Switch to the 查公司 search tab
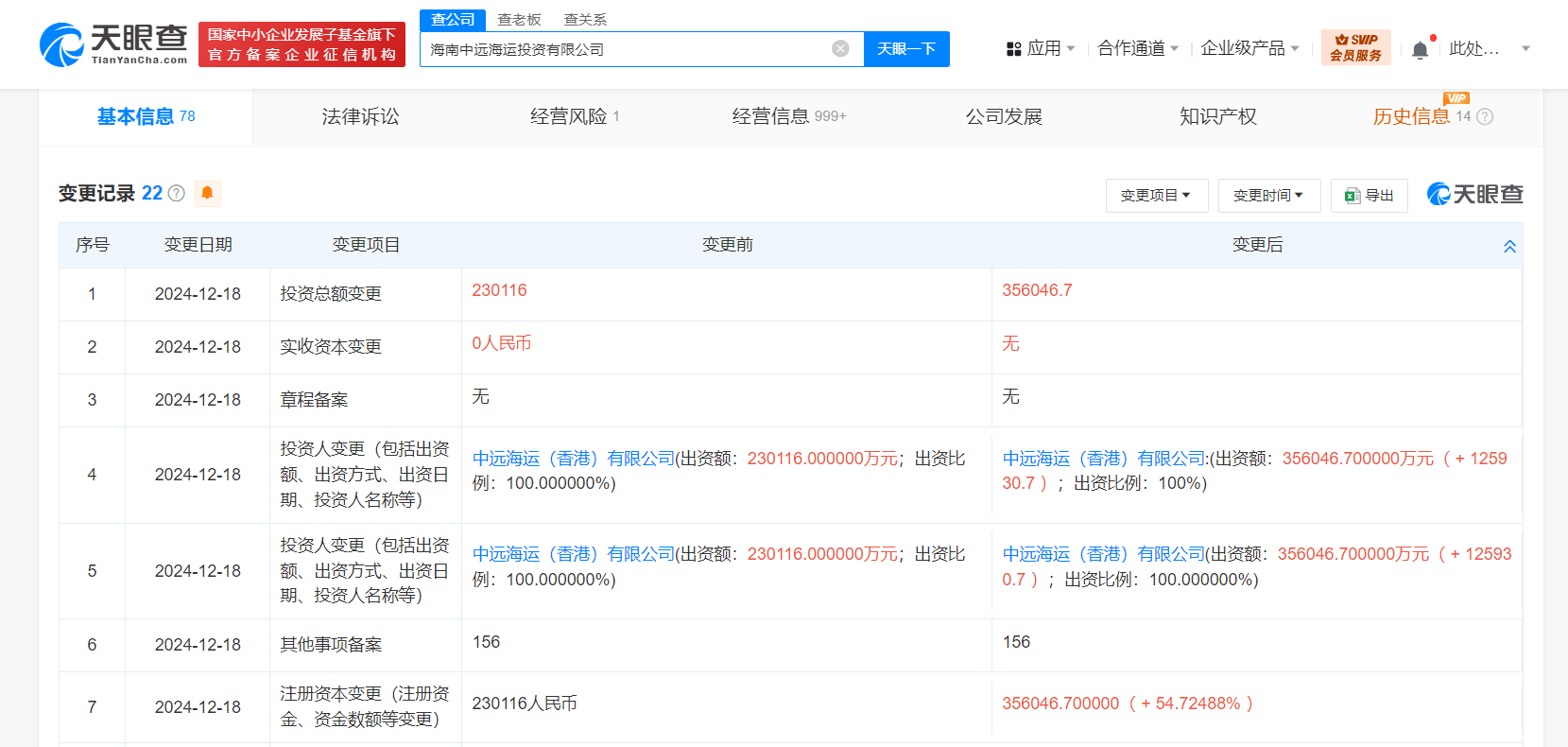This screenshot has width=1568, height=747. (x=453, y=20)
